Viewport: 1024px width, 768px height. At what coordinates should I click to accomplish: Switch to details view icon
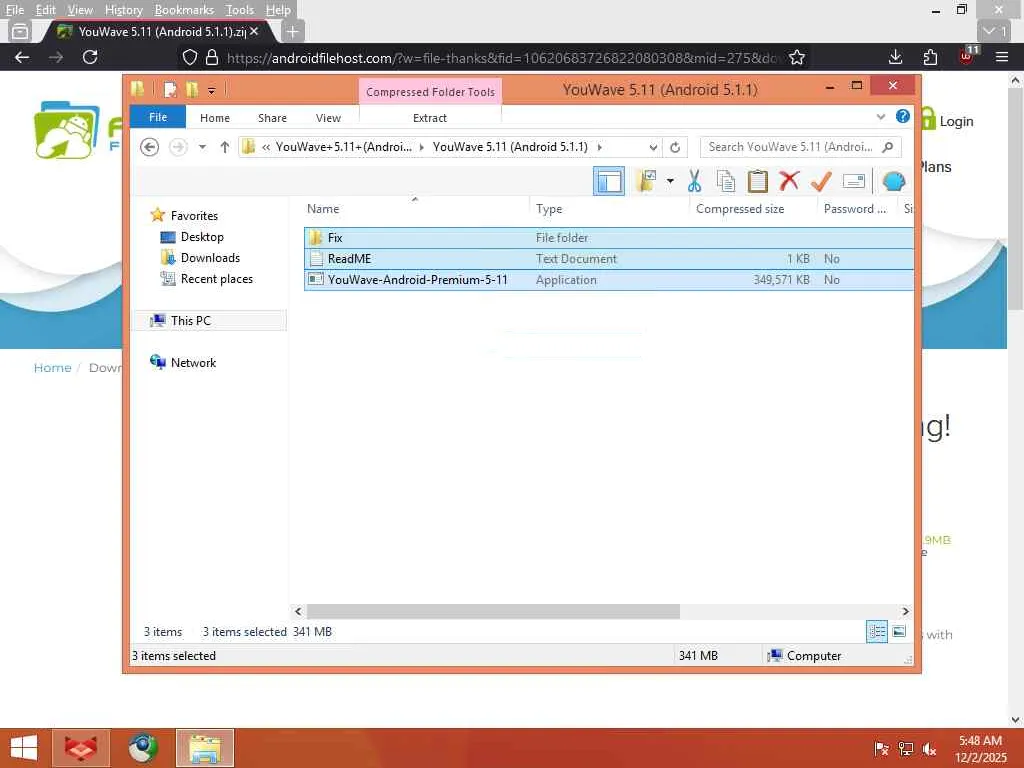876,632
